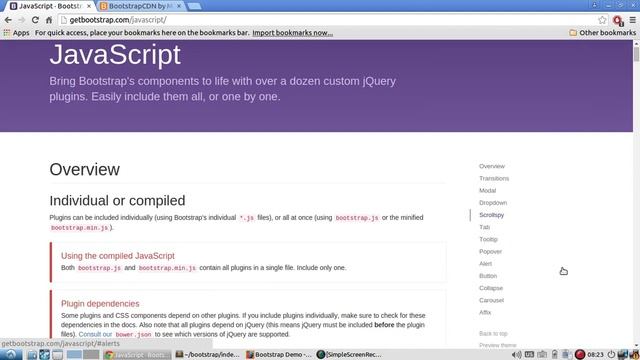Open the SimpleScreenRecorder taskbar window
This screenshot has width=640, height=360.
point(349,355)
